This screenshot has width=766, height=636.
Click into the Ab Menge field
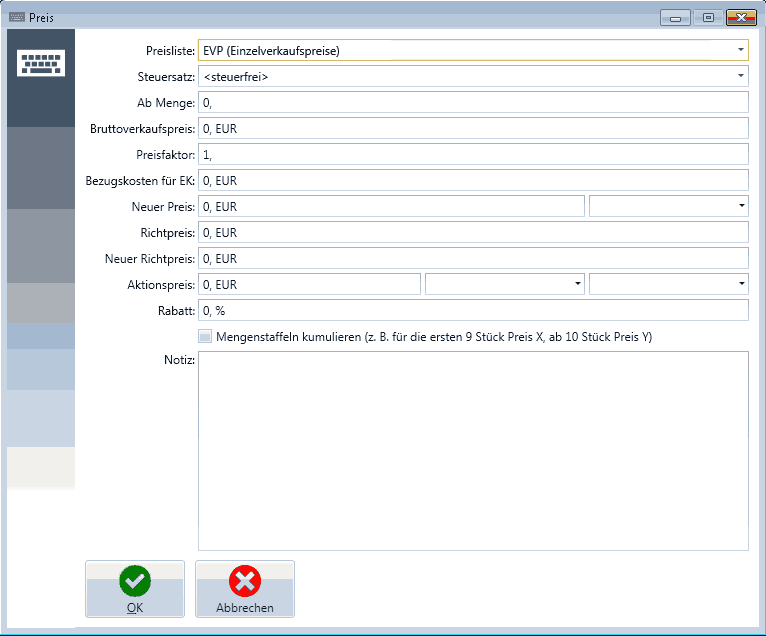point(473,102)
